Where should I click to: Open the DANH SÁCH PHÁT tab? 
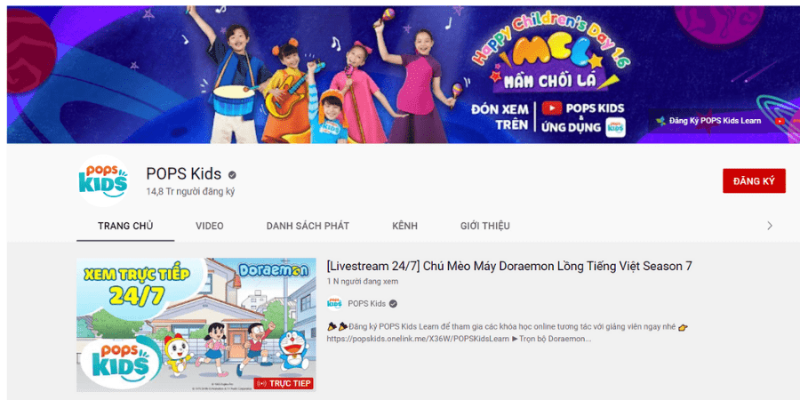click(x=308, y=226)
